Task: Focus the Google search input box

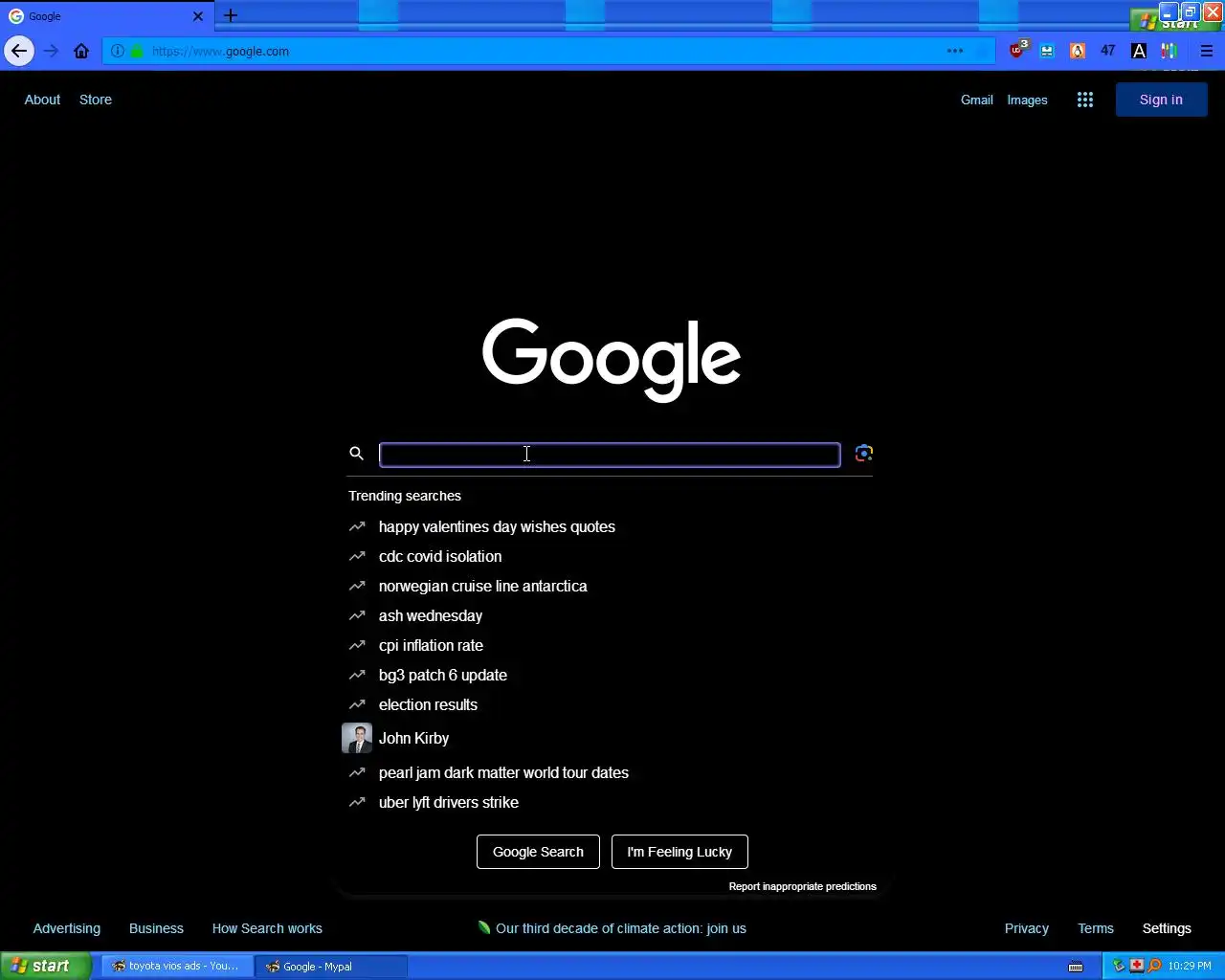Action: 610,455
